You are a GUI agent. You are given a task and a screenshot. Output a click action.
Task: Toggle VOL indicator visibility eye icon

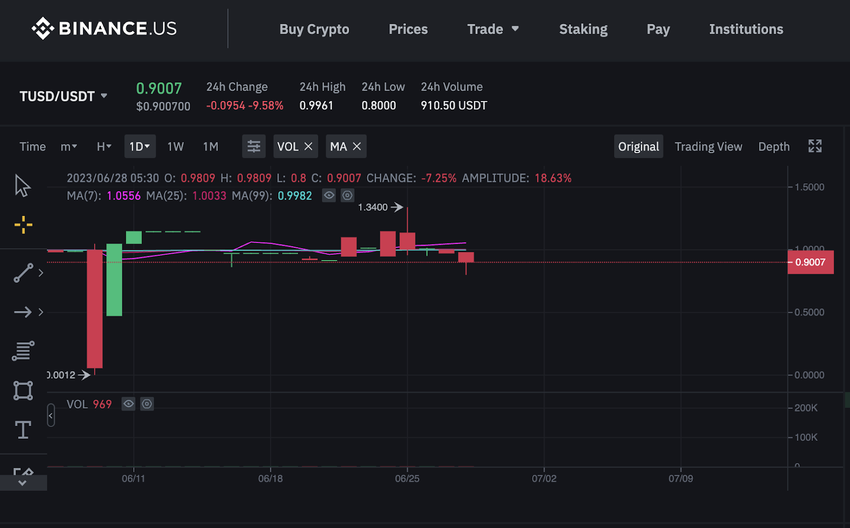[x=128, y=404]
